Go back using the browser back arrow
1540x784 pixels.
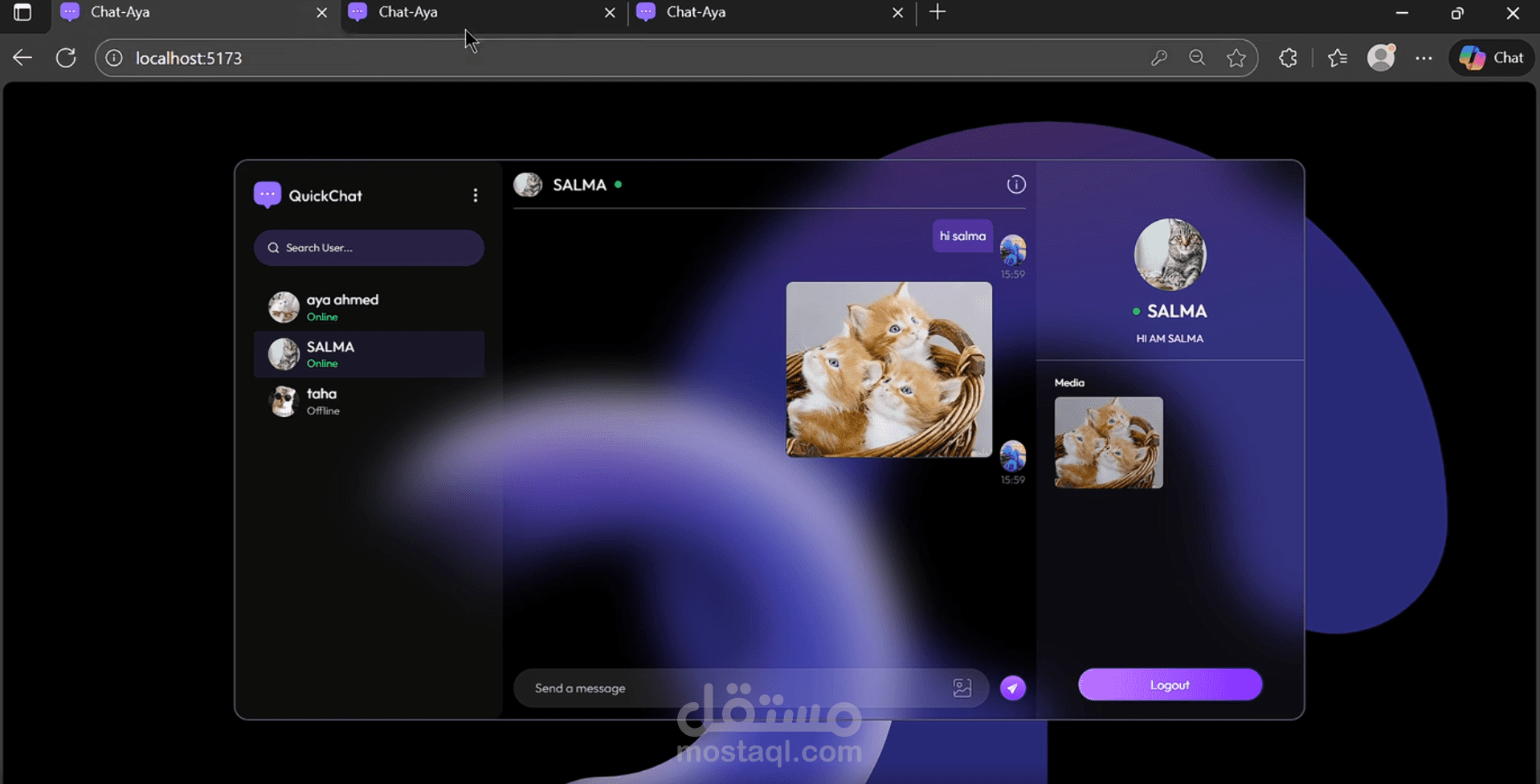(x=22, y=58)
